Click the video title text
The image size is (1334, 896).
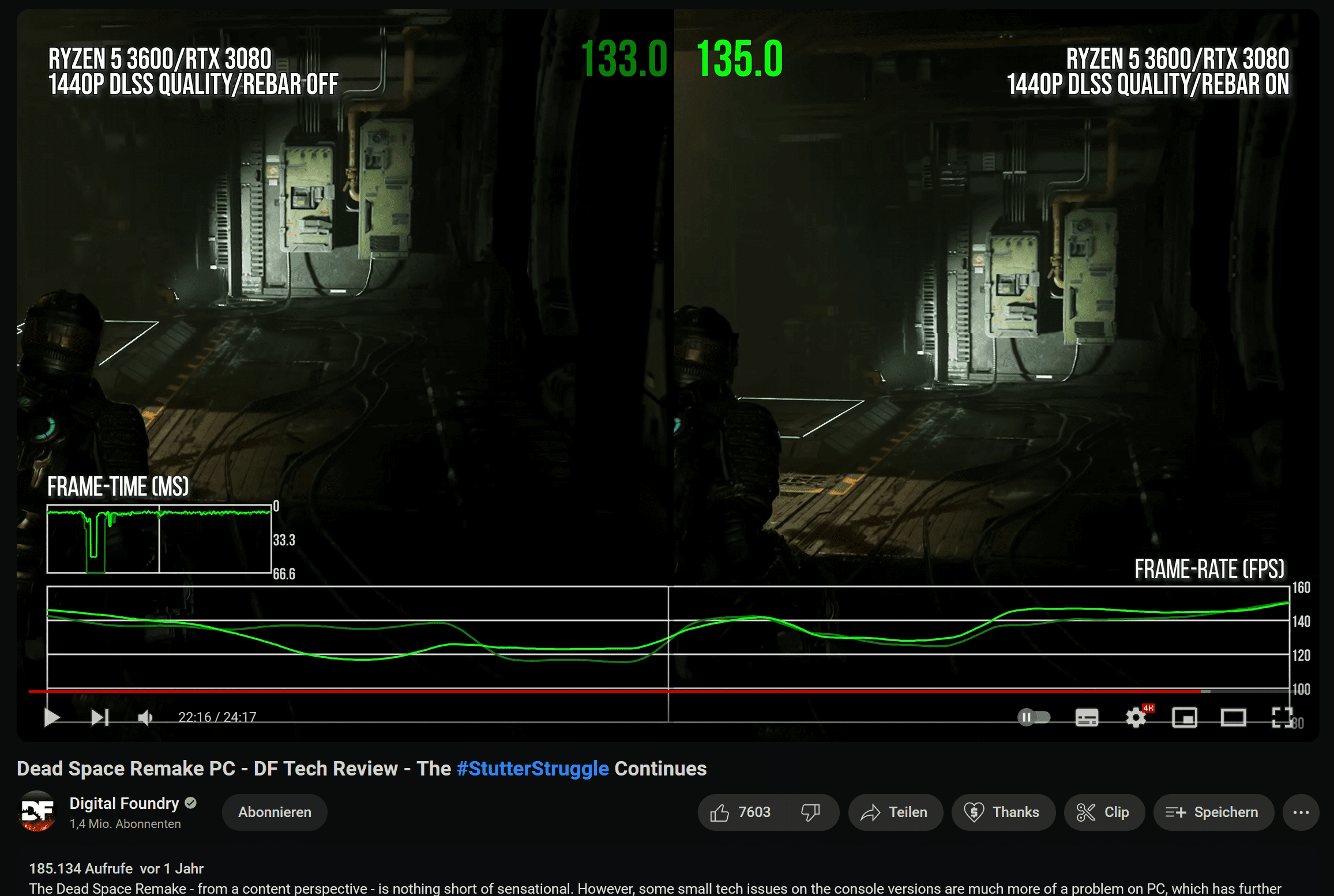362,769
